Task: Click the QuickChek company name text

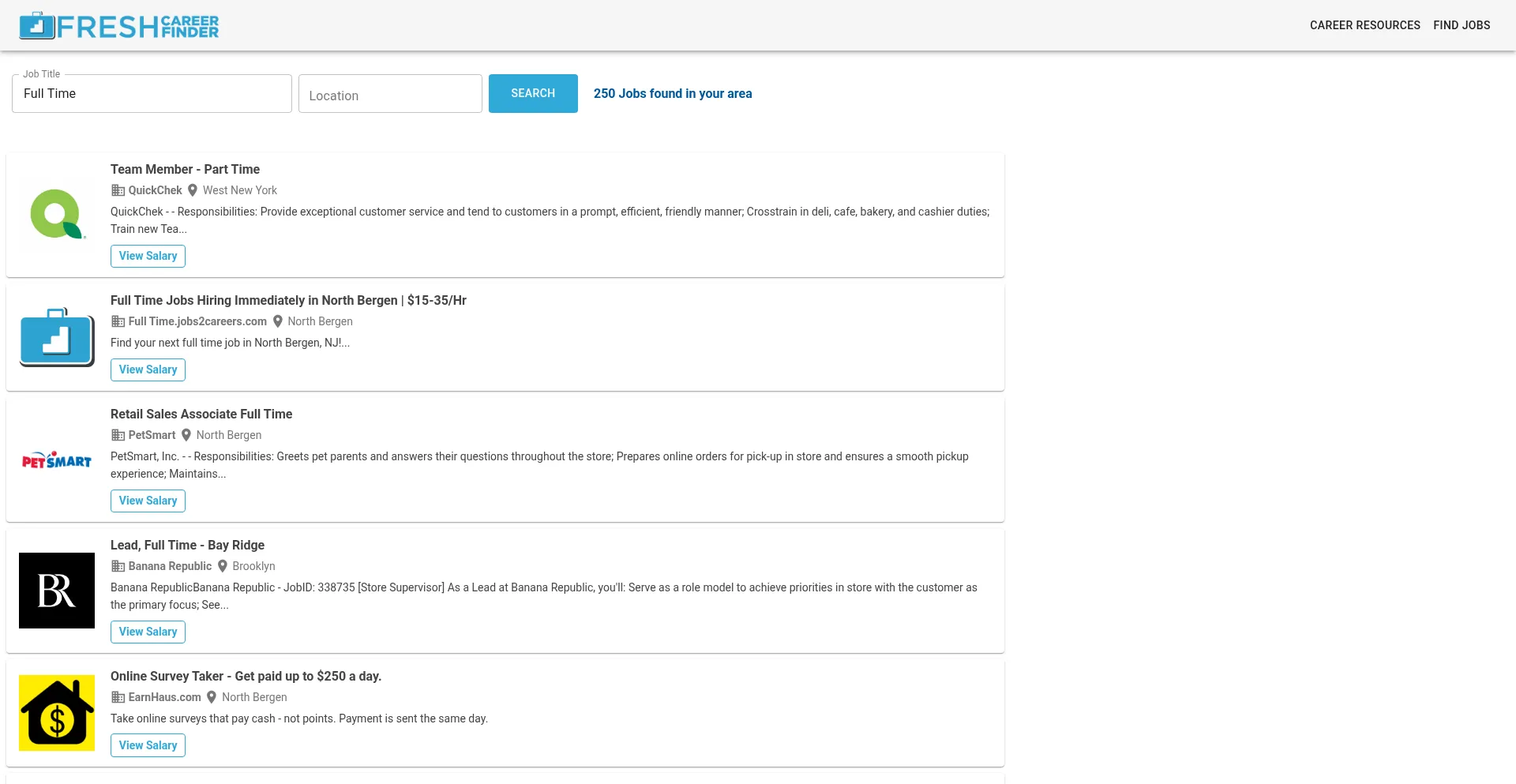Action: 155,190
